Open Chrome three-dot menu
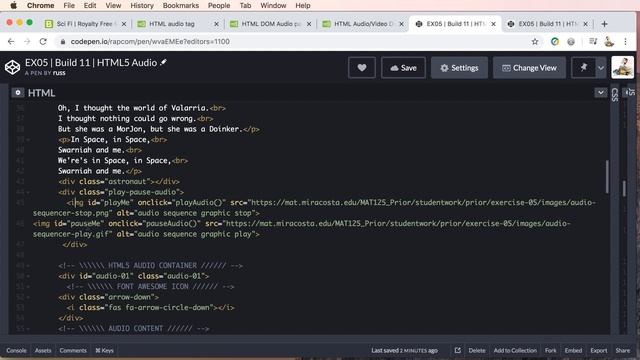 [x=625, y=42]
